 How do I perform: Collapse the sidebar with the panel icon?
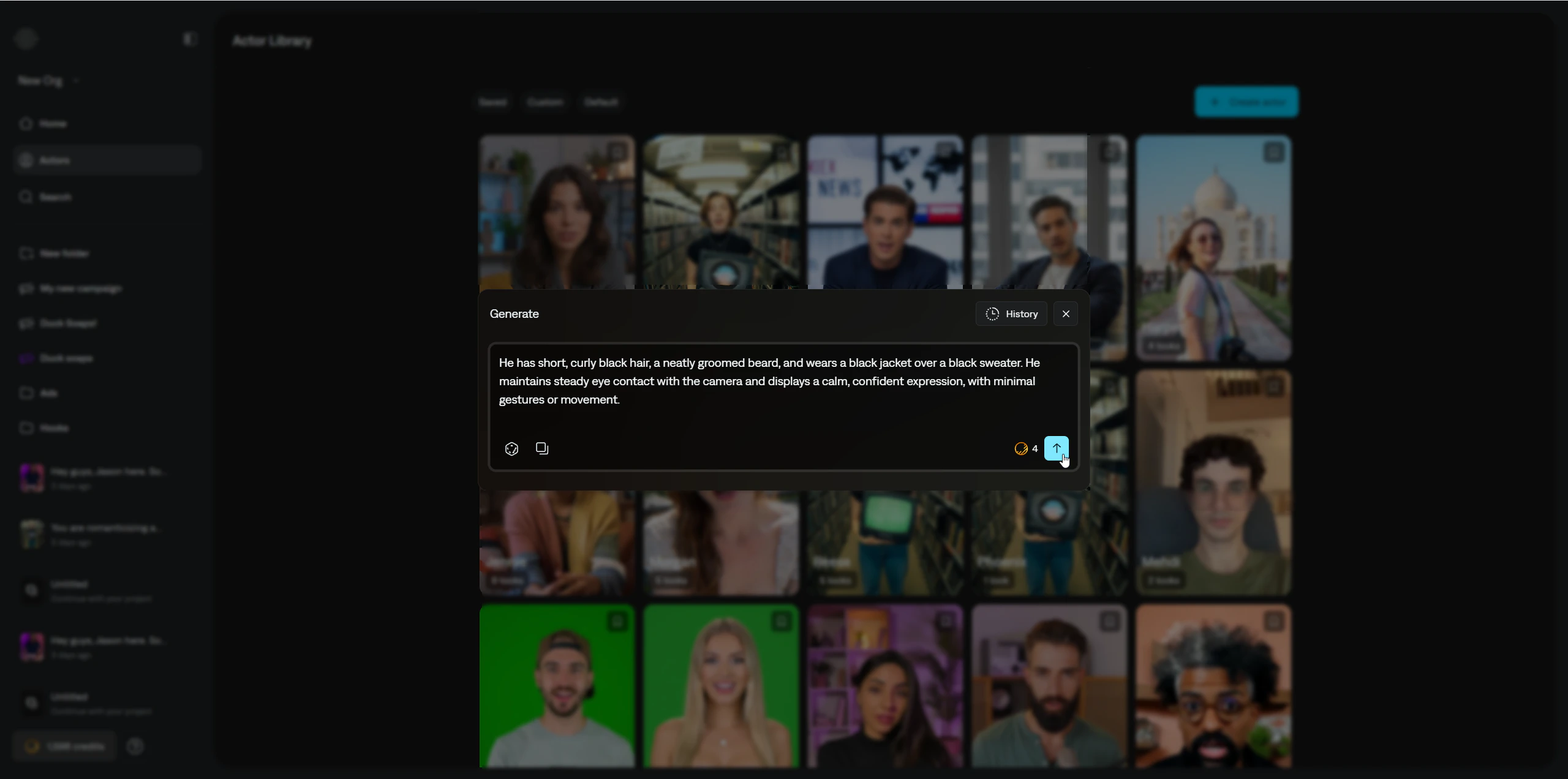click(190, 39)
